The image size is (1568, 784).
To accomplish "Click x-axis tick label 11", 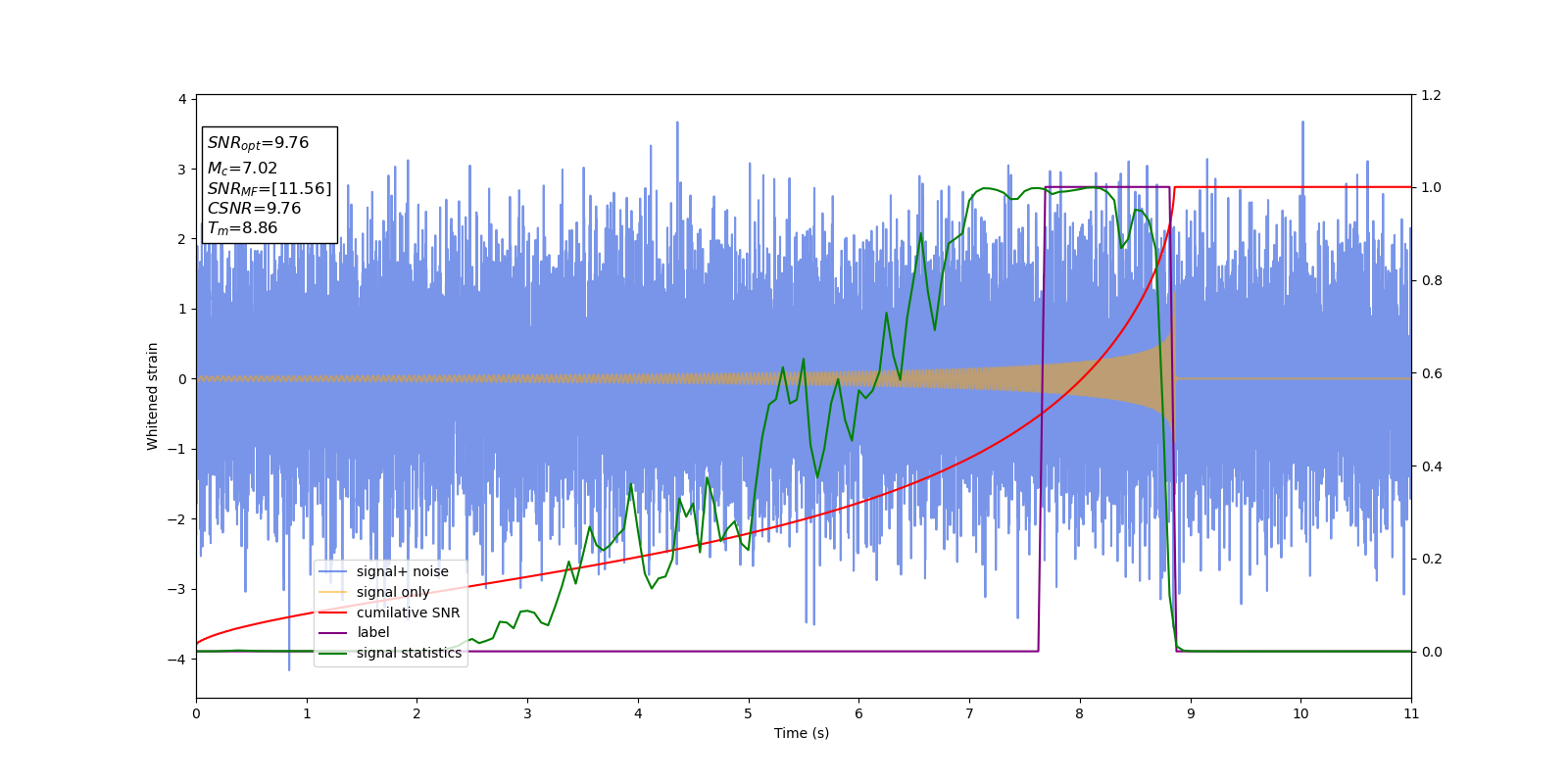I will pyautogui.click(x=1411, y=713).
